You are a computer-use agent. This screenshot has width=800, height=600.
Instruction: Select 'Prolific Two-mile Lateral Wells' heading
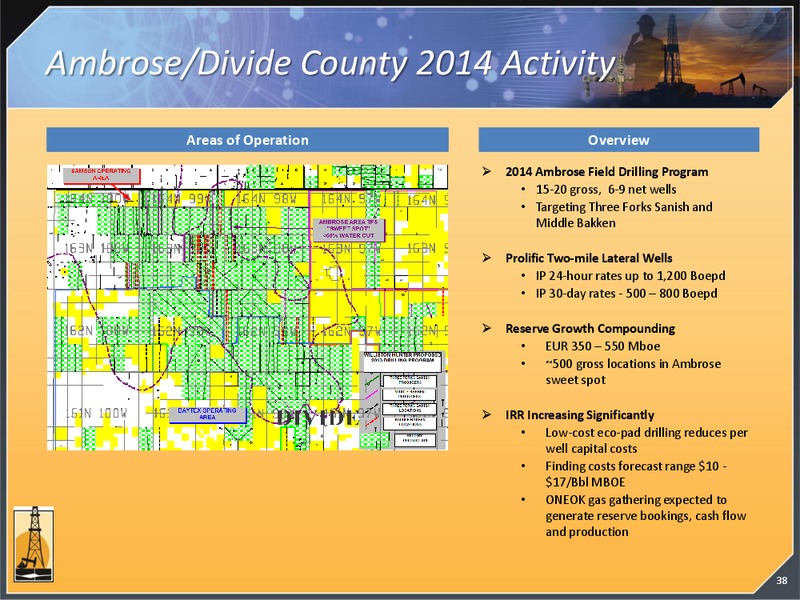[589, 258]
